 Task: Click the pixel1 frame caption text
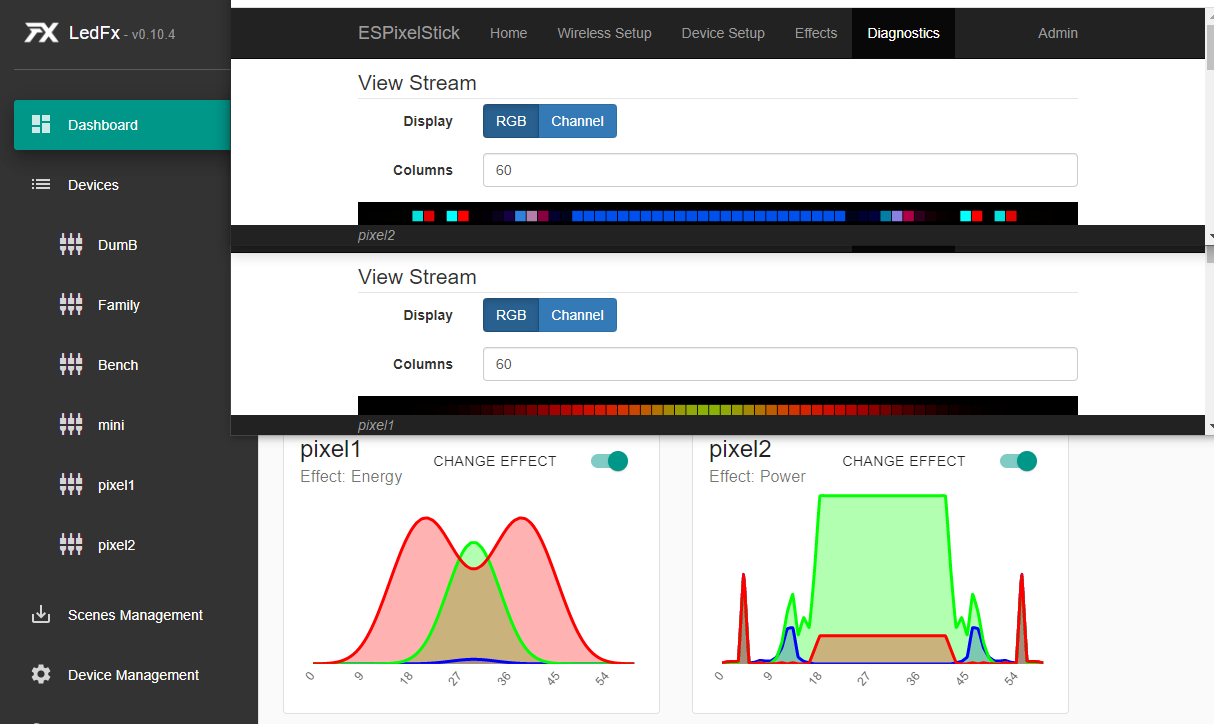coord(376,426)
